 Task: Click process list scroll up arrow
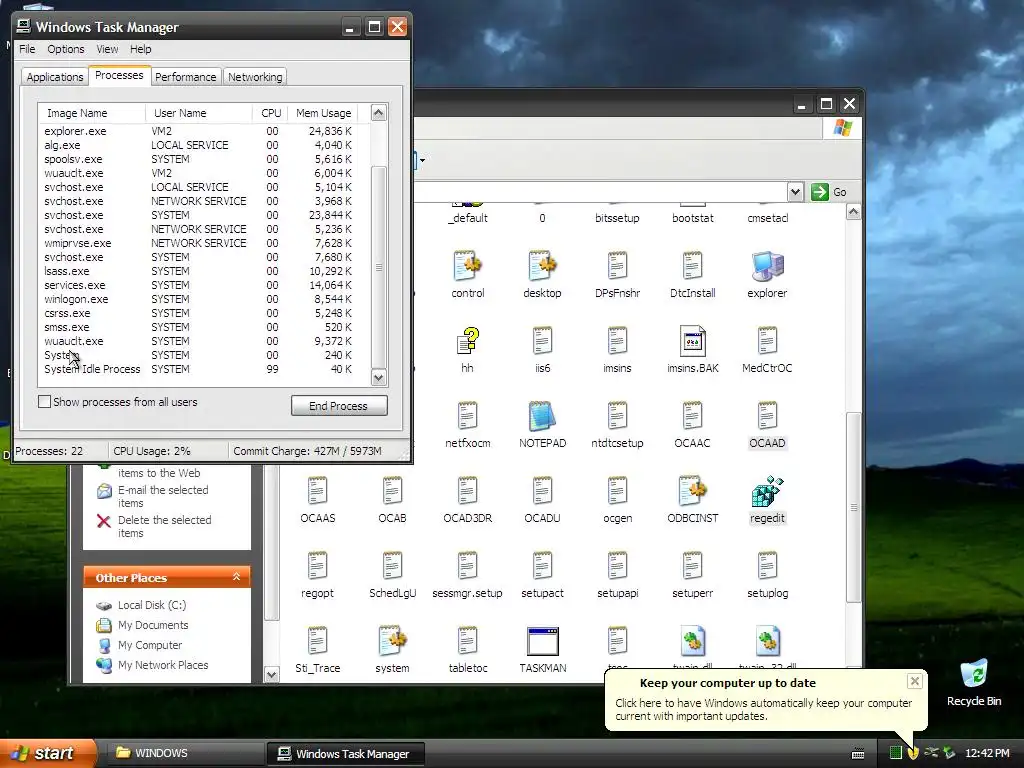point(379,113)
